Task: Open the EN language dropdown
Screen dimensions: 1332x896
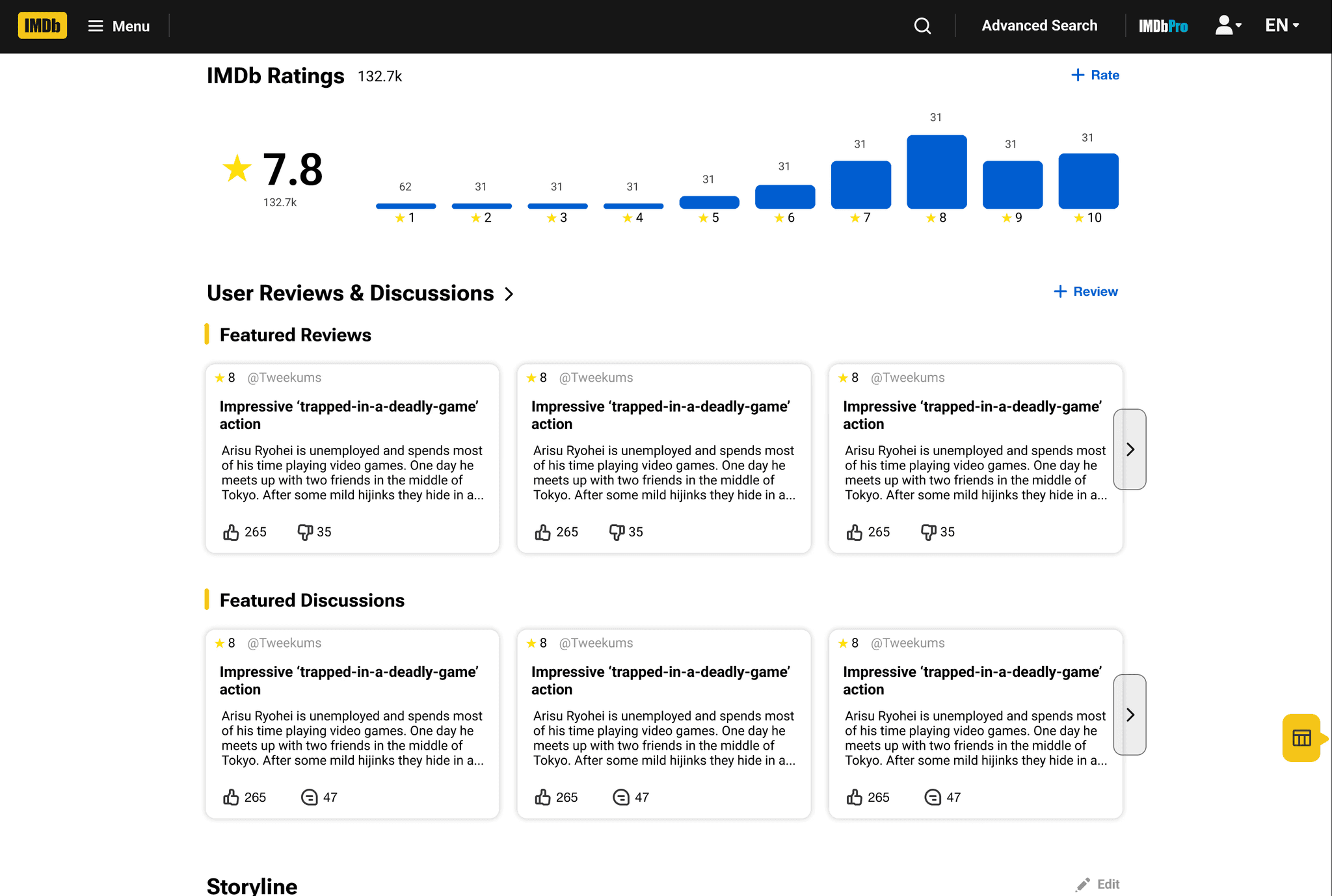Action: 1282,26
